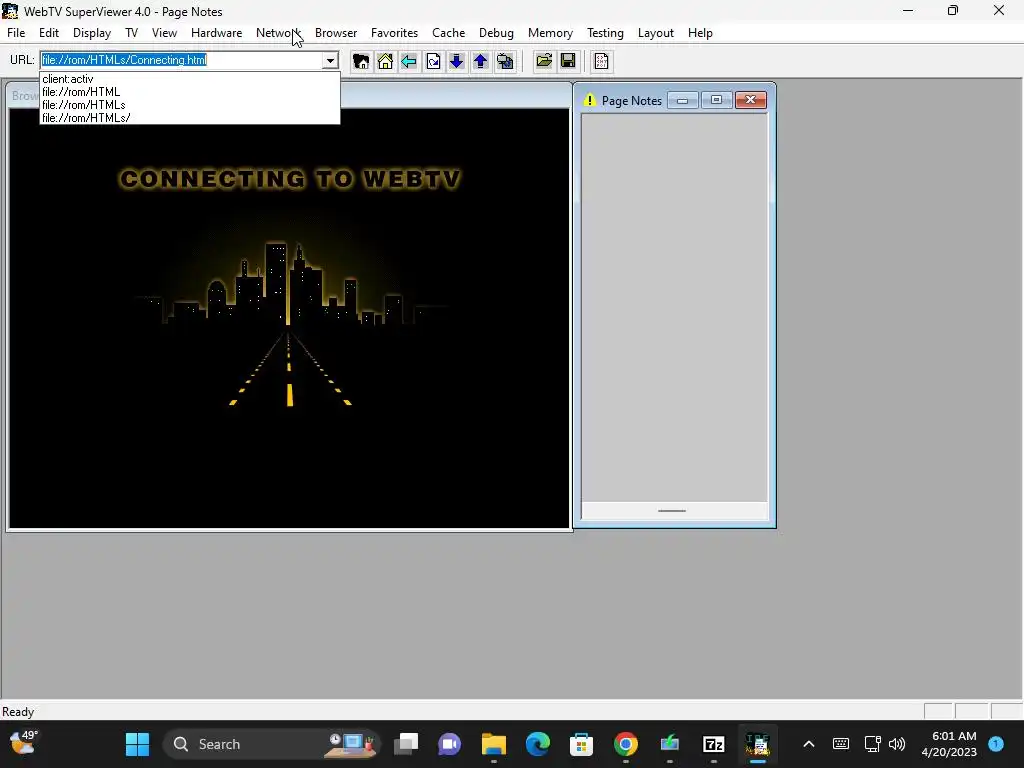
Task: Open Task View from the taskbar
Action: pyautogui.click(x=406, y=744)
